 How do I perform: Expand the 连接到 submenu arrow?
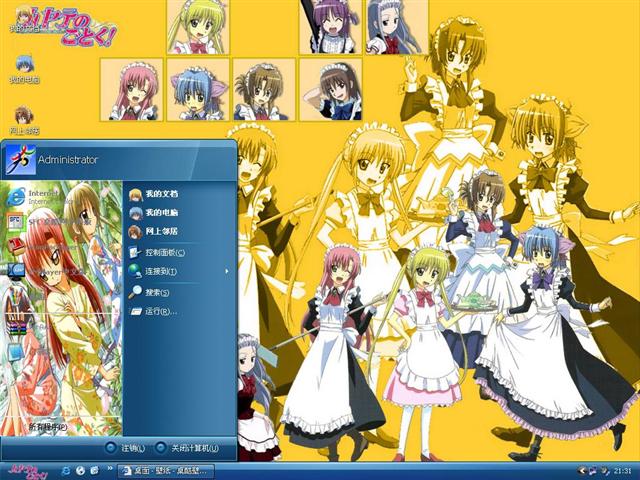coord(227,271)
